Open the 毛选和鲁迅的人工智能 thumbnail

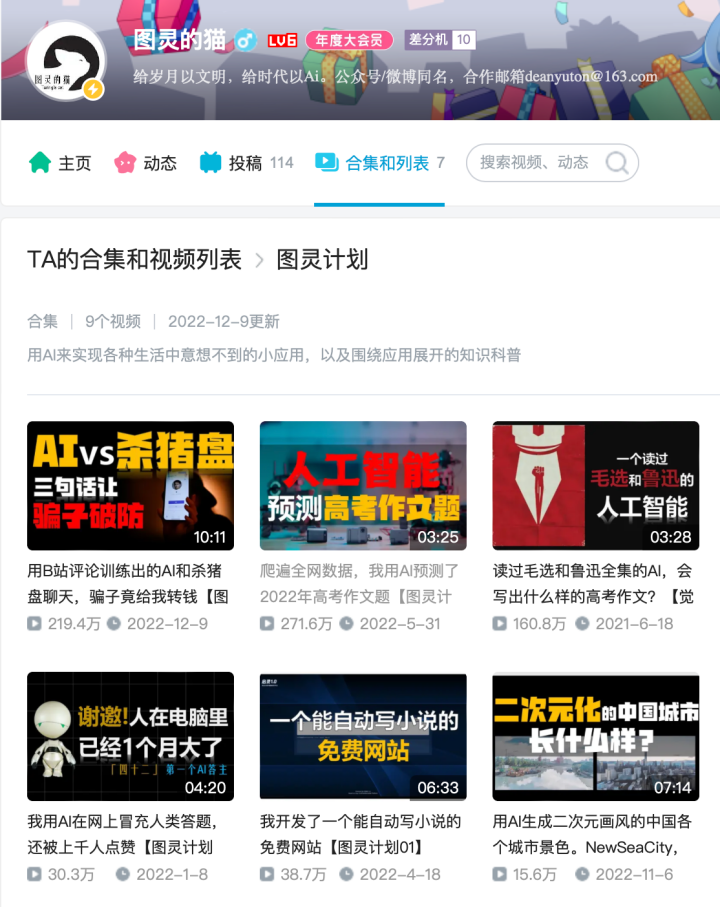596,485
